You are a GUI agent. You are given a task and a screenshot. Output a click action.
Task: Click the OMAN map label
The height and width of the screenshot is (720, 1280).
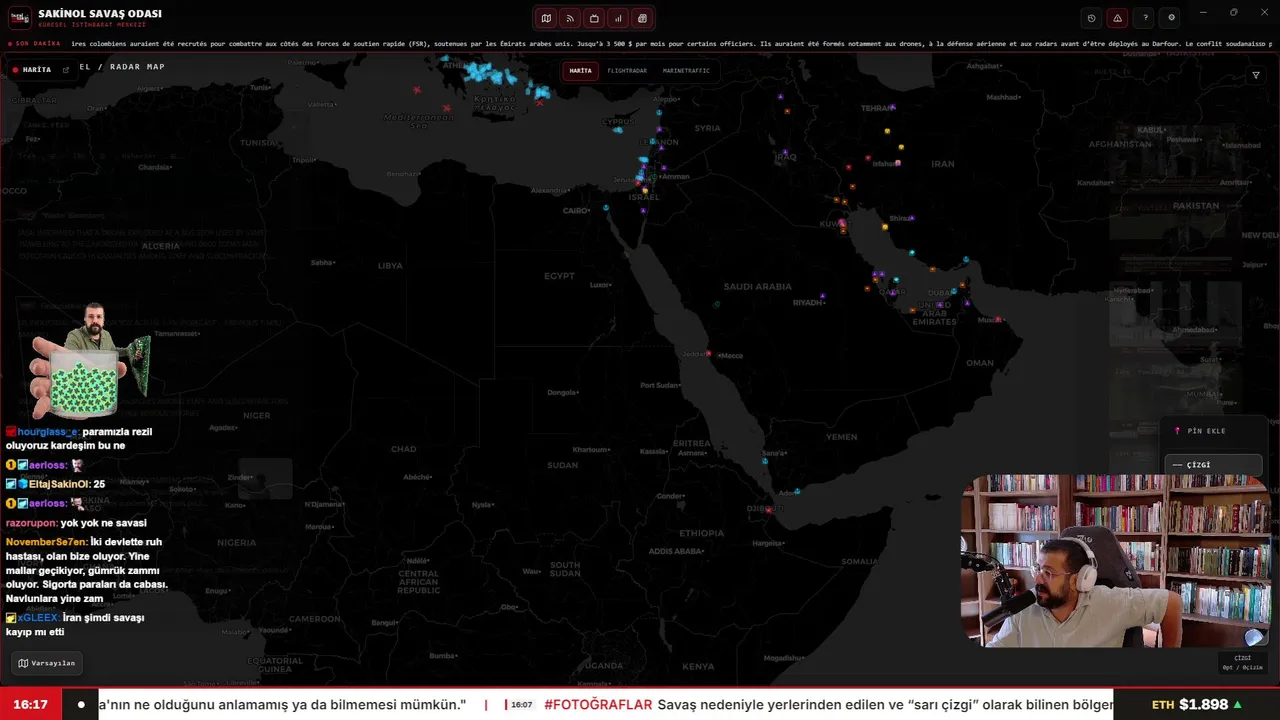980,363
